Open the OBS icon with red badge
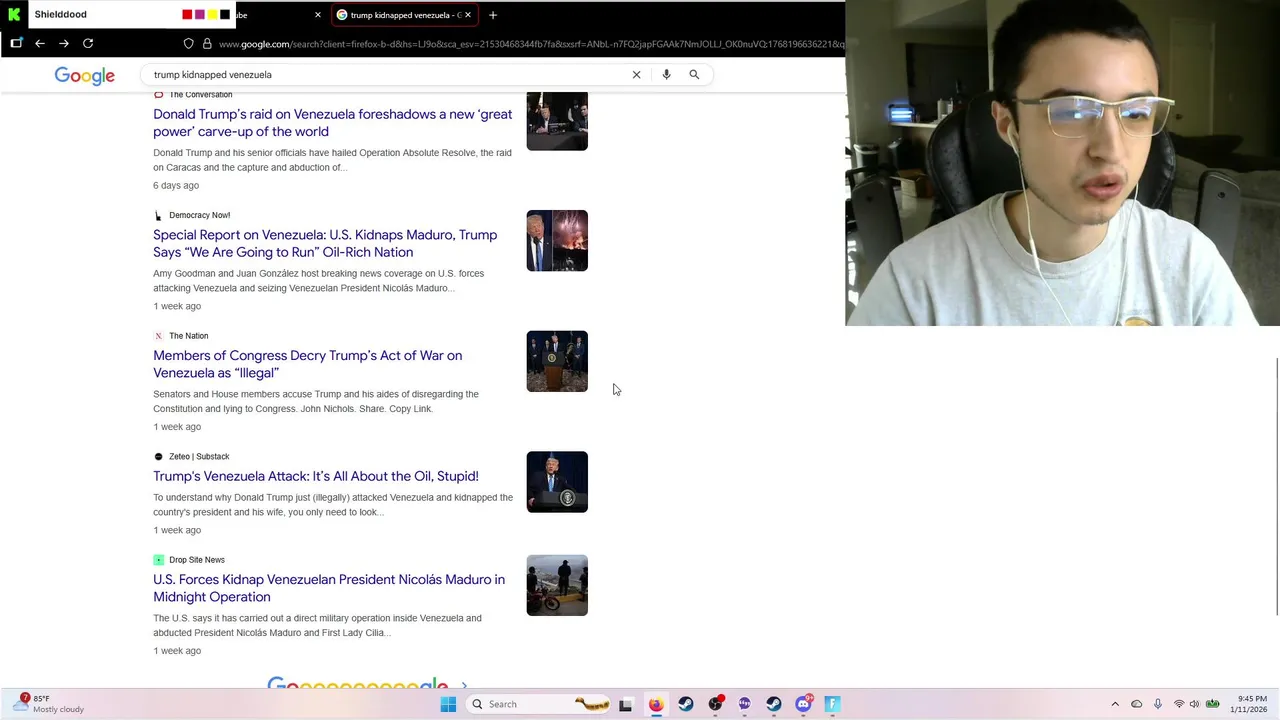 (715, 704)
